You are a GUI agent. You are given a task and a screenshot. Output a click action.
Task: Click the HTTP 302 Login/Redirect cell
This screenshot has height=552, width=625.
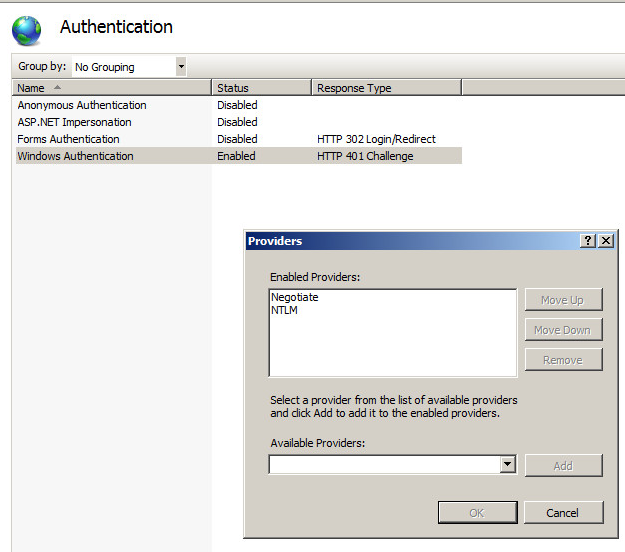(x=376, y=139)
